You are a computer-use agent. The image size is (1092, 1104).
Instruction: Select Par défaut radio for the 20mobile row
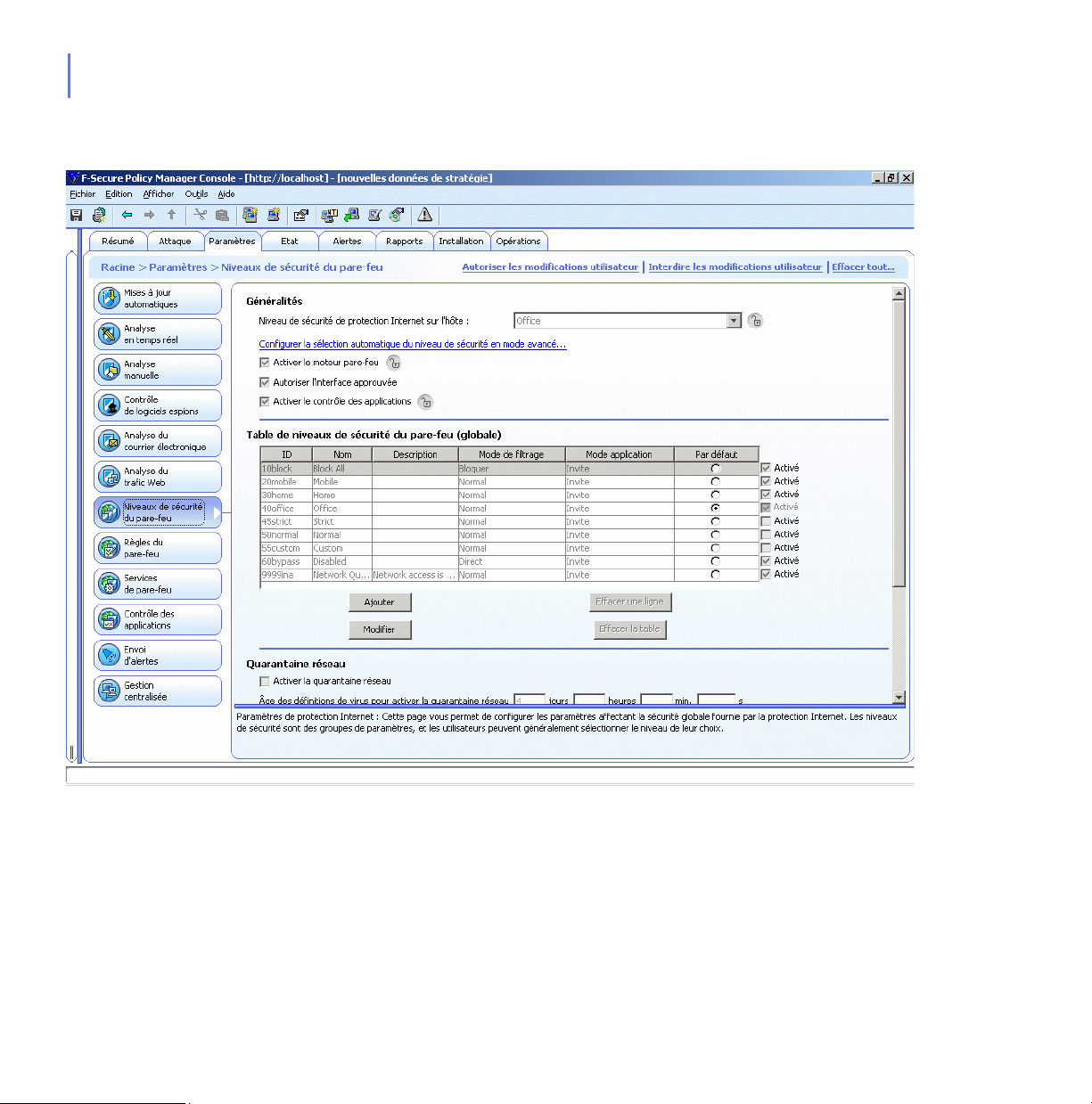click(x=716, y=482)
